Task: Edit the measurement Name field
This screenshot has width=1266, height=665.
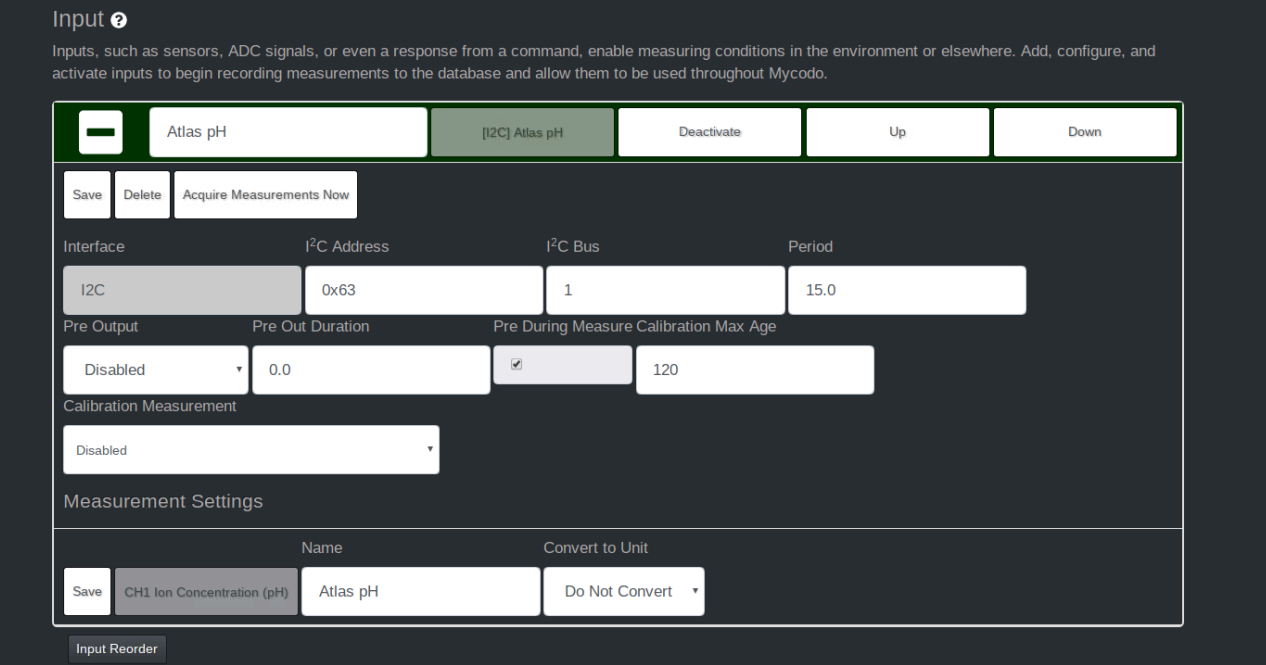Action: (421, 592)
